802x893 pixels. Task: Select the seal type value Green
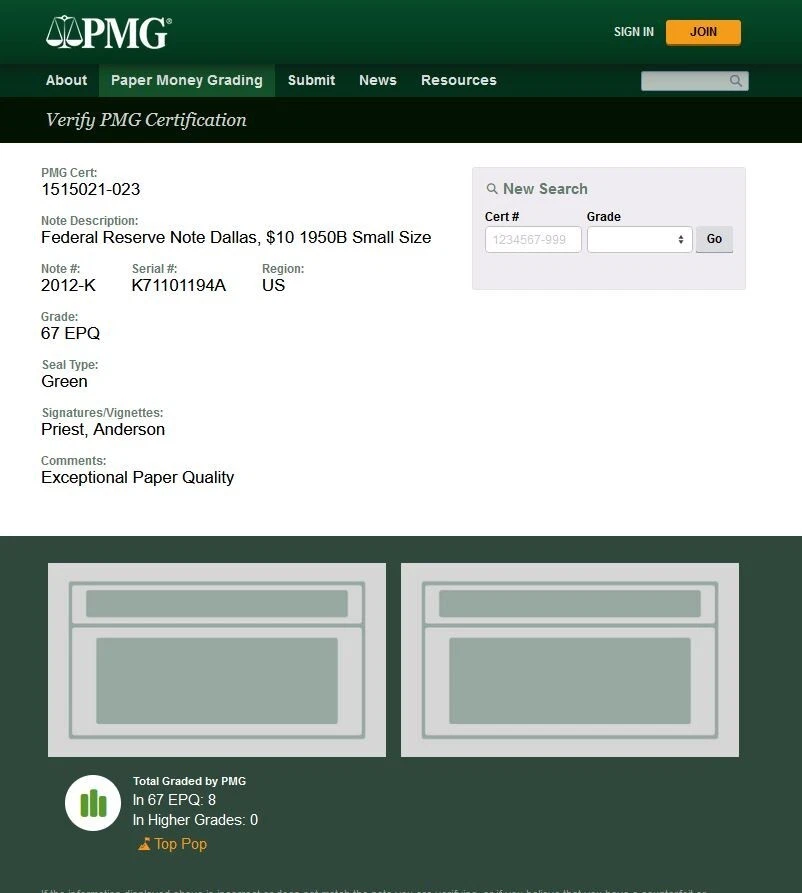64,382
